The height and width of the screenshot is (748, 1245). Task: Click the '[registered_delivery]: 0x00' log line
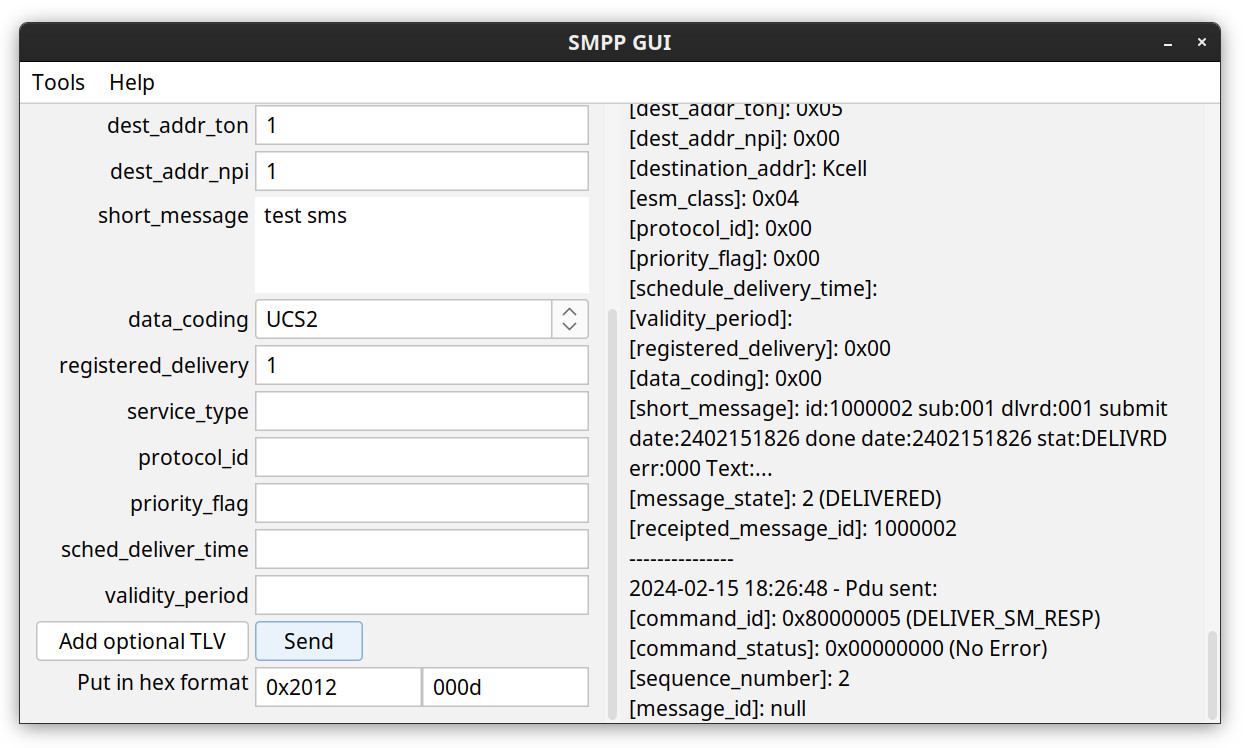[x=760, y=348]
